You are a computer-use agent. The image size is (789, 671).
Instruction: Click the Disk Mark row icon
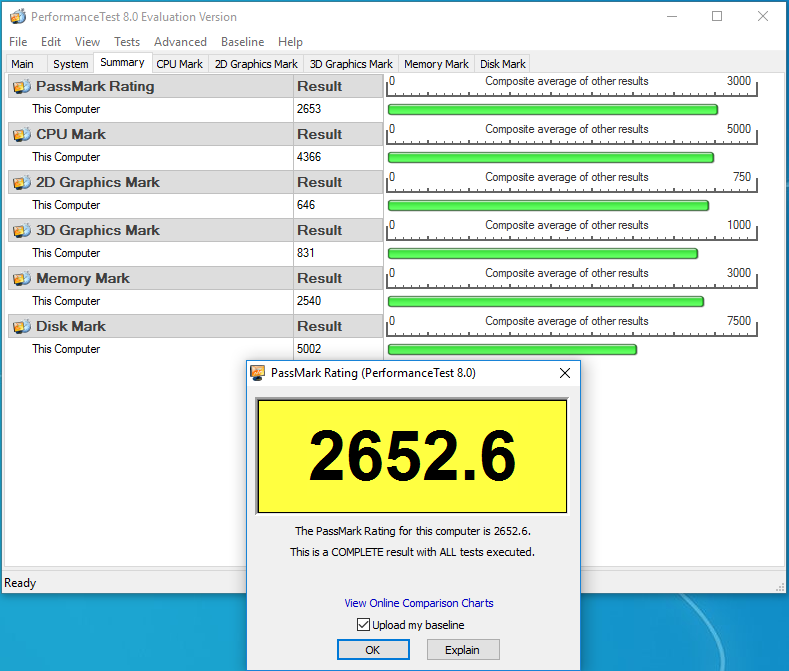pos(22,326)
